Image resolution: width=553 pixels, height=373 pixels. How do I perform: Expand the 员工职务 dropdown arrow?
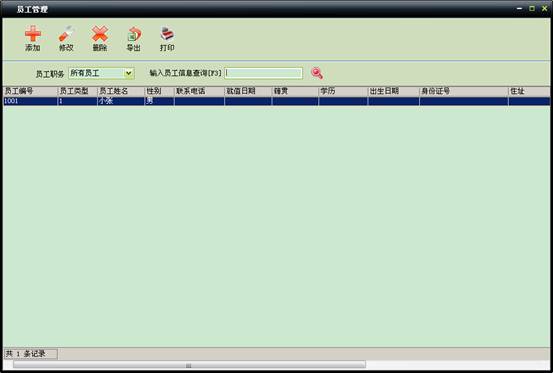pyautogui.click(x=129, y=73)
